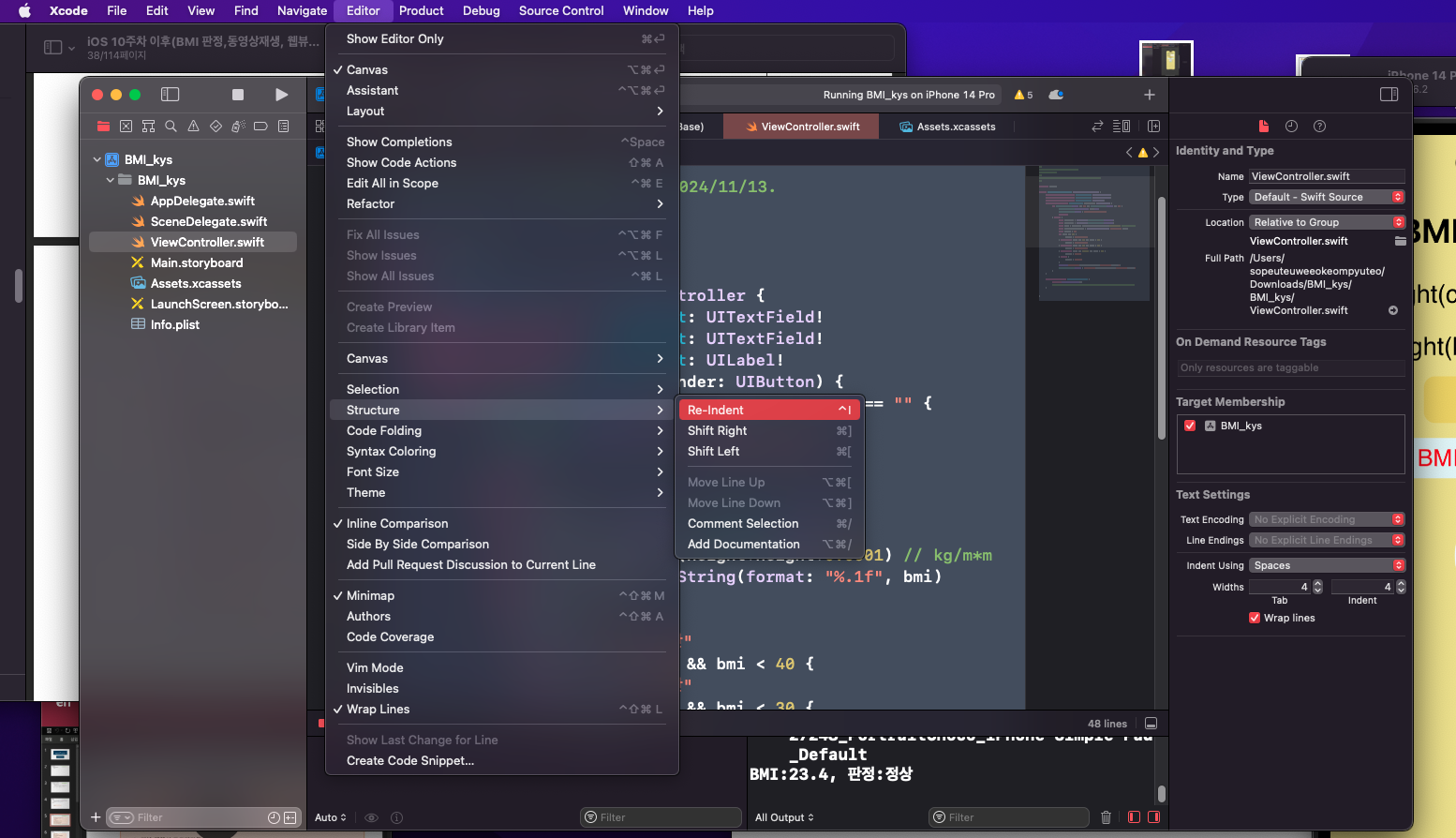Hide the debug area toggle near 48 lines
This screenshot has height=838, width=1456.
pyautogui.click(x=1151, y=724)
